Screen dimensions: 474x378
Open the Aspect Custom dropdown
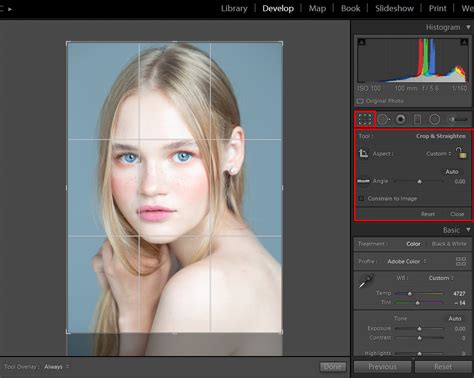point(439,154)
